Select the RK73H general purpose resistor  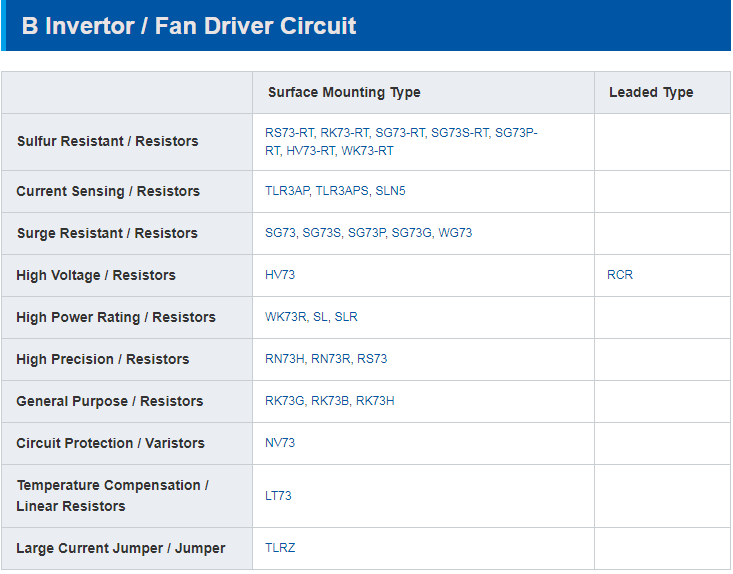(375, 401)
